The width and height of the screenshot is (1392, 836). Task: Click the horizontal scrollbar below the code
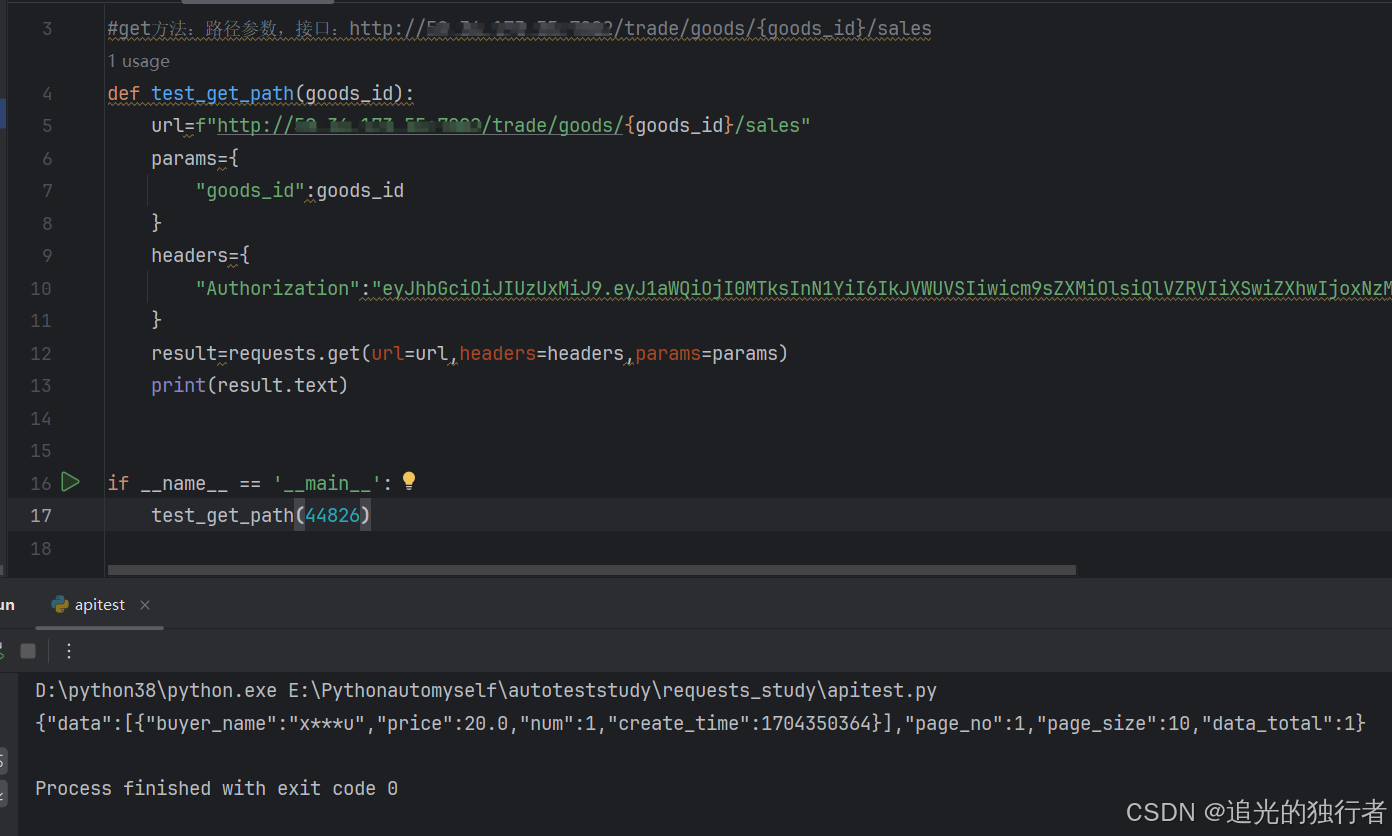590,570
